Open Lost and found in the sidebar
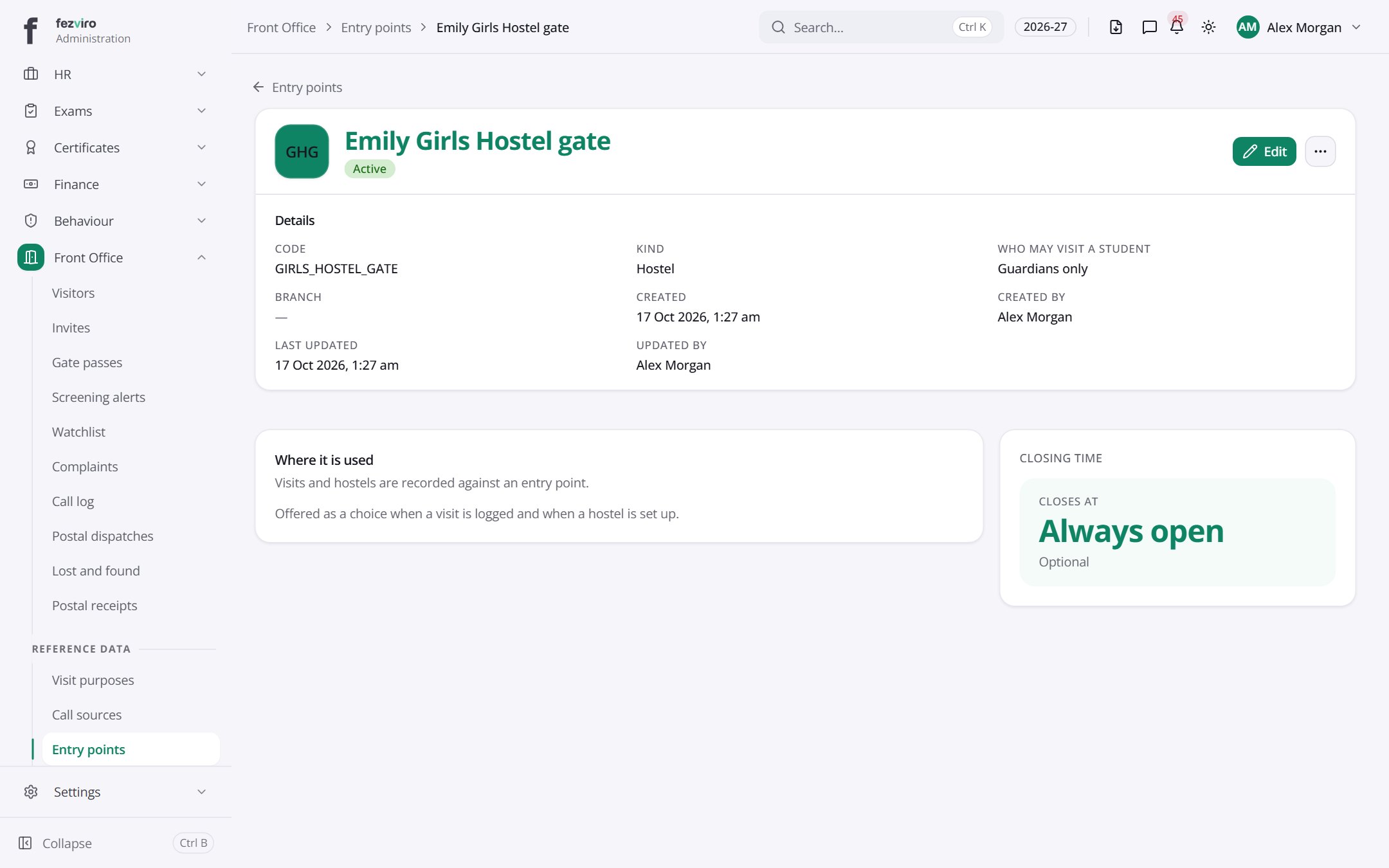 click(x=96, y=571)
